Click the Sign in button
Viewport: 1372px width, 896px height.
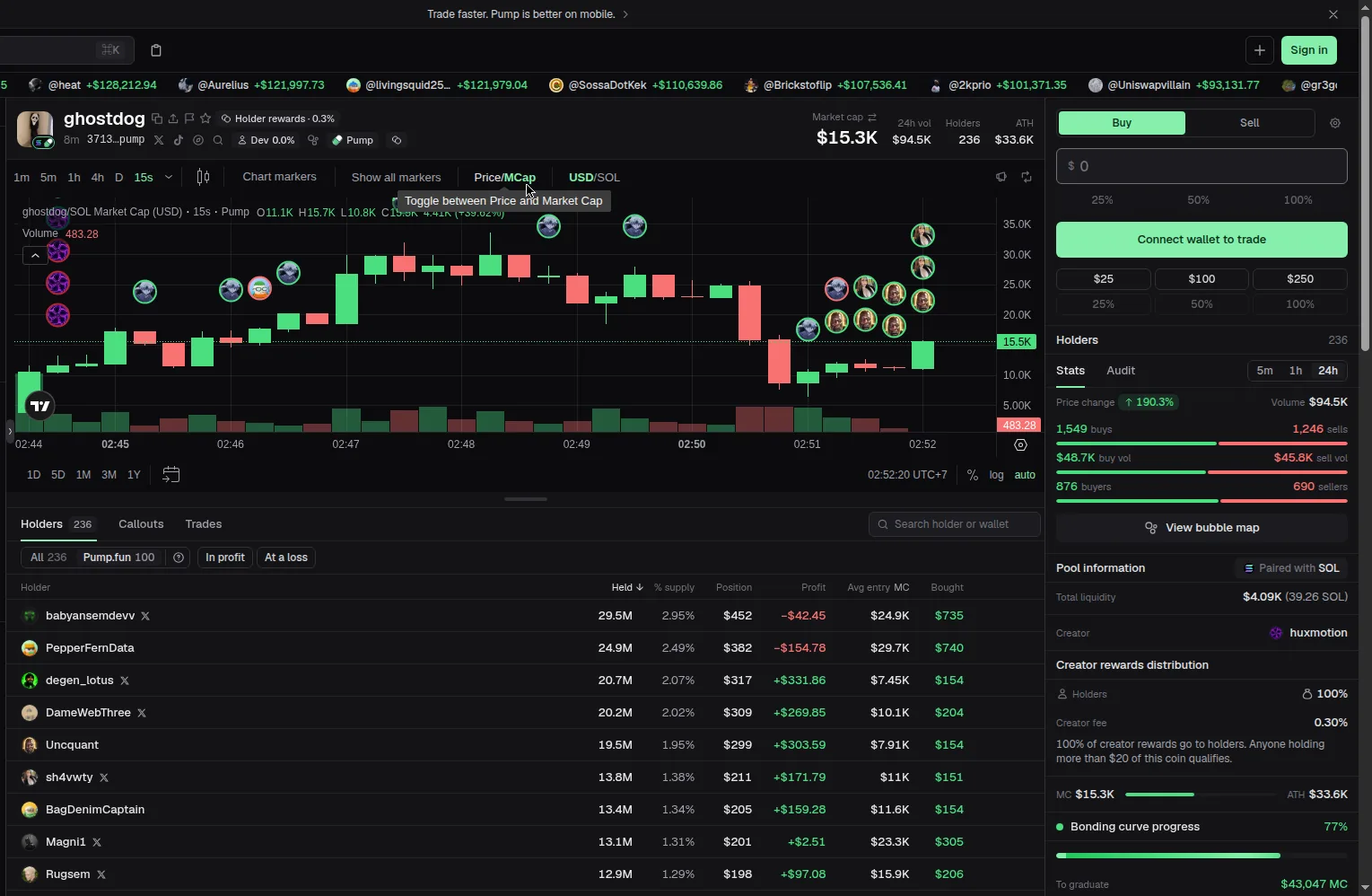[x=1309, y=50]
